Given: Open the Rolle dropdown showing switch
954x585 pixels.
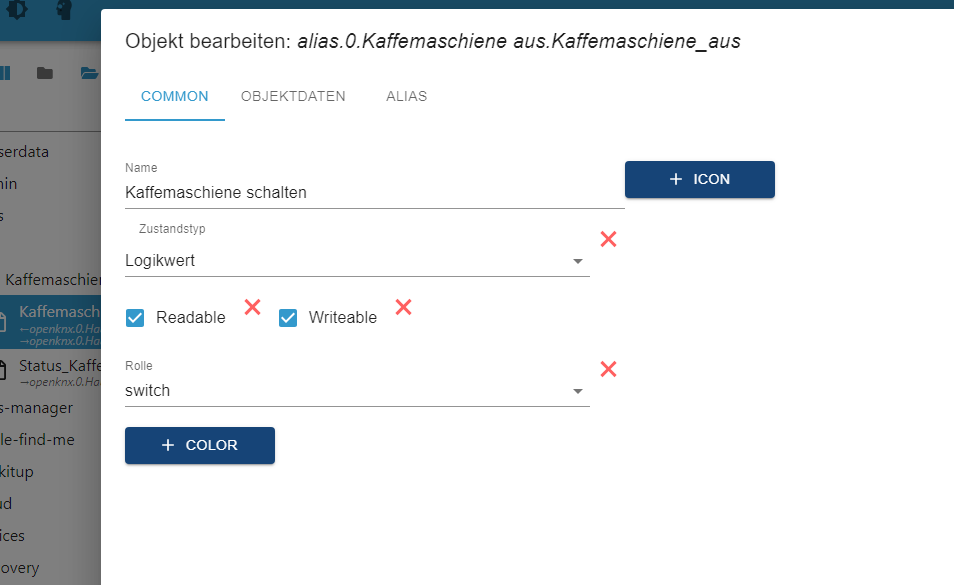Looking at the screenshot, I should click(x=357, y=391).
